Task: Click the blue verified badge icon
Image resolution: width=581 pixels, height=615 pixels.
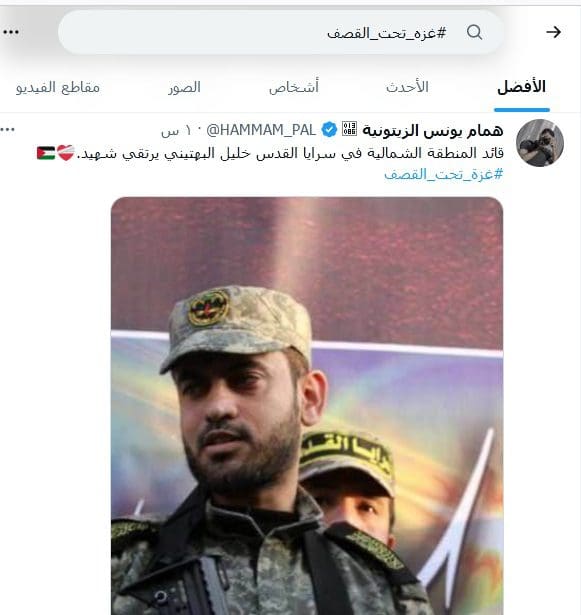Action: coord(329,130)
